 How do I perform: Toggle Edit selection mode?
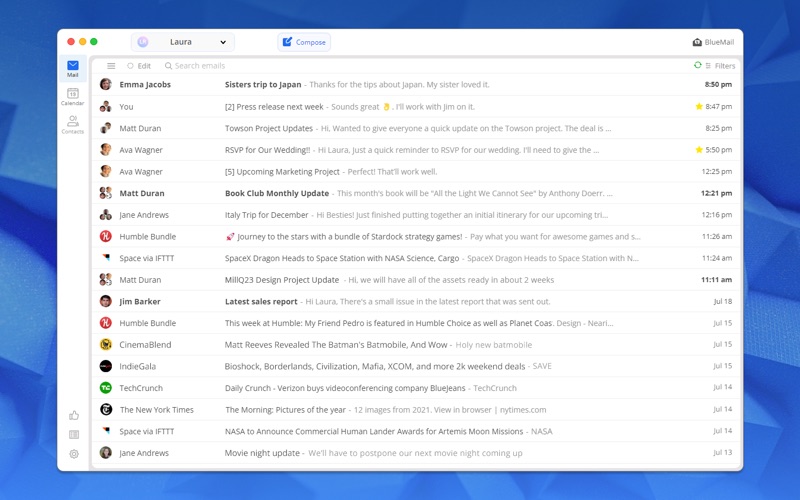[x=139, y=66]
